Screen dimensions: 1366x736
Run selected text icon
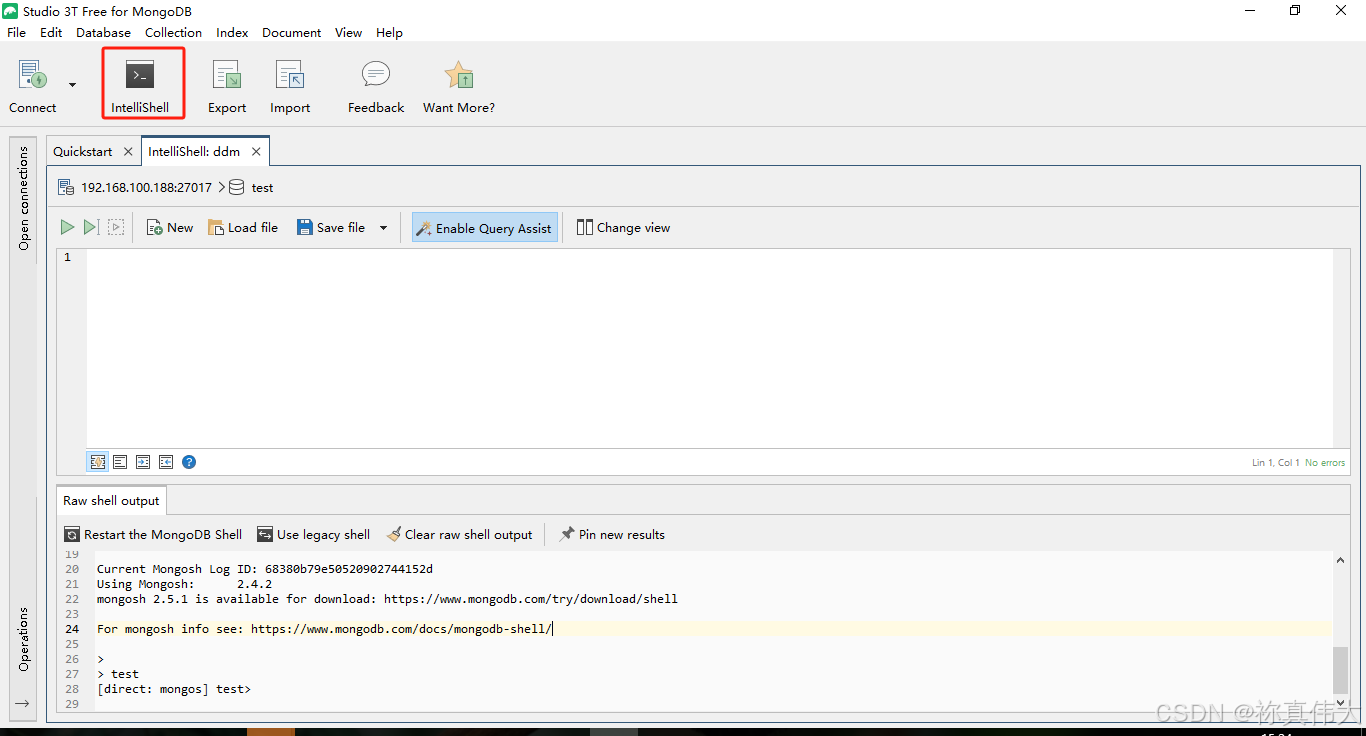coord(116,228)
